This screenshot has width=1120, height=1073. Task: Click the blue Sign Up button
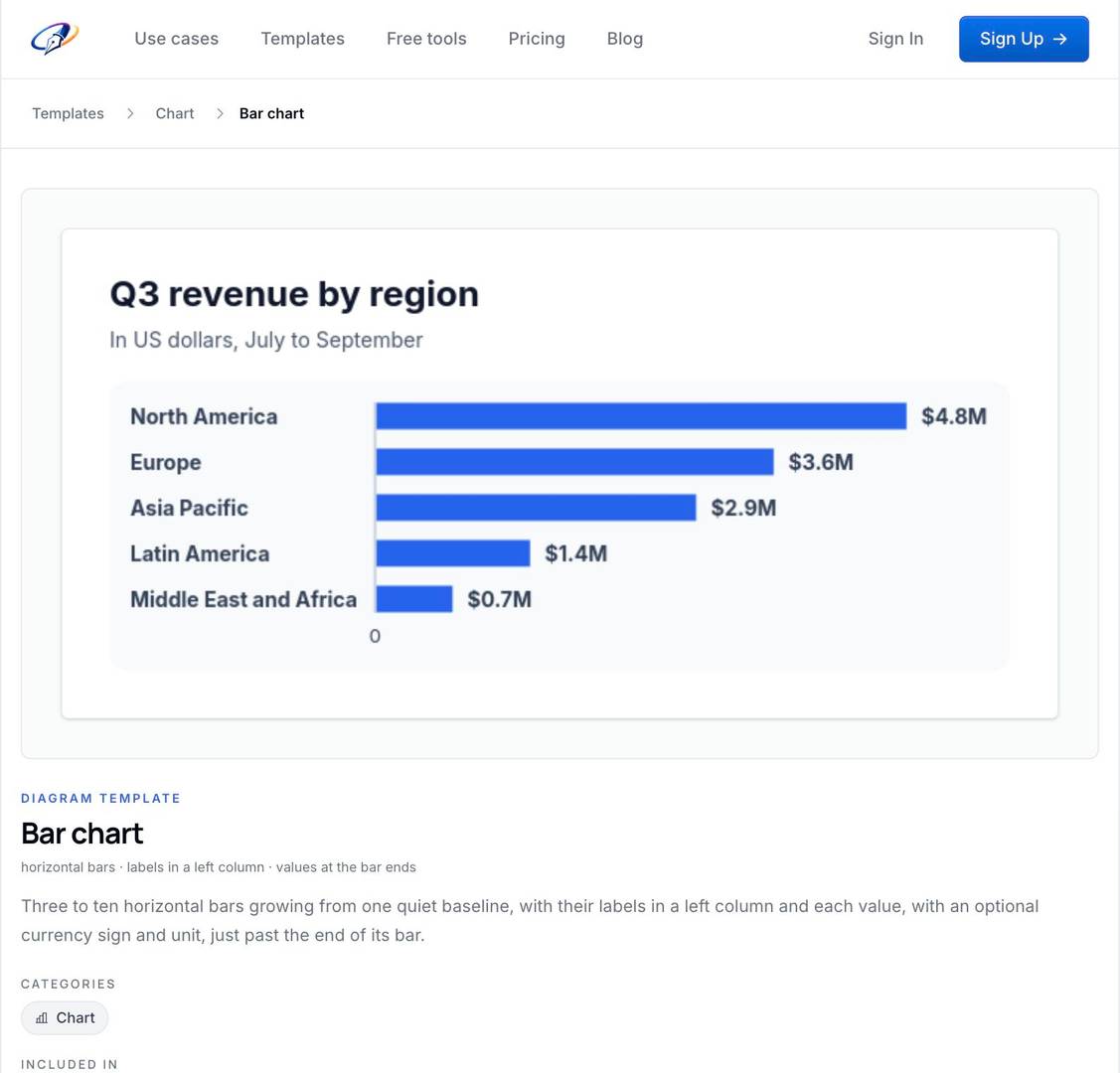pyautogui.click(x=1024, y=39)
